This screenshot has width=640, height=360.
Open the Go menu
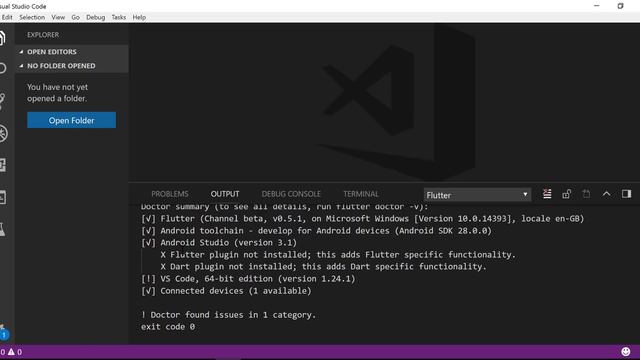pos(76,17)
